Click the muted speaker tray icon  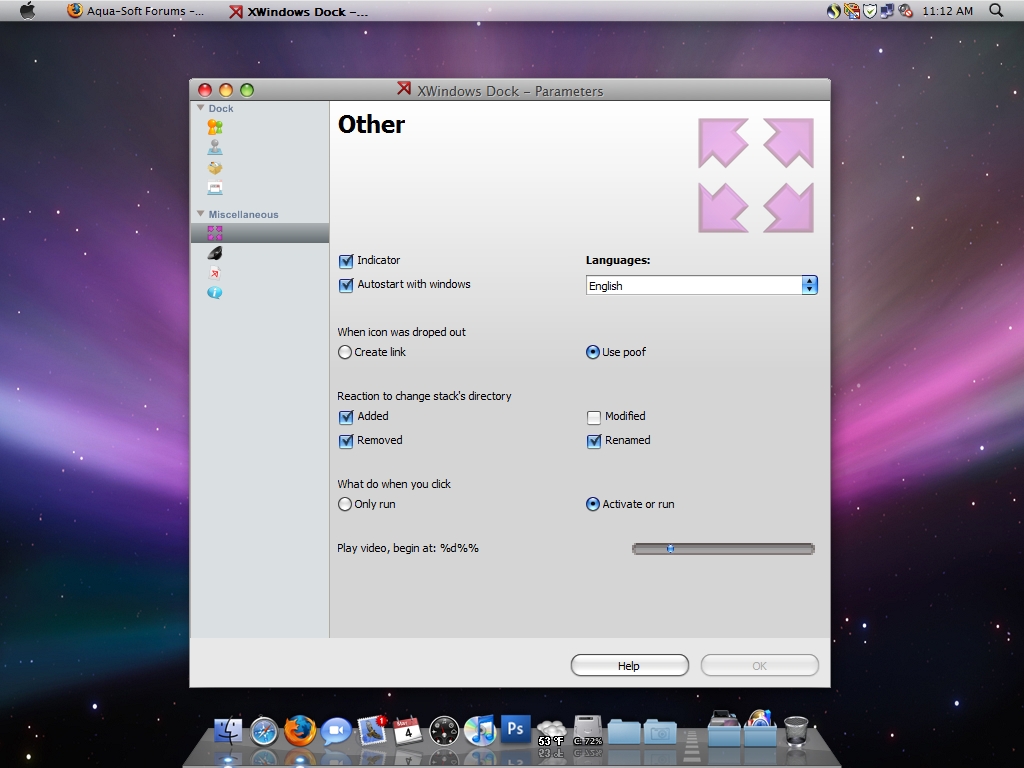click(905, 11)
